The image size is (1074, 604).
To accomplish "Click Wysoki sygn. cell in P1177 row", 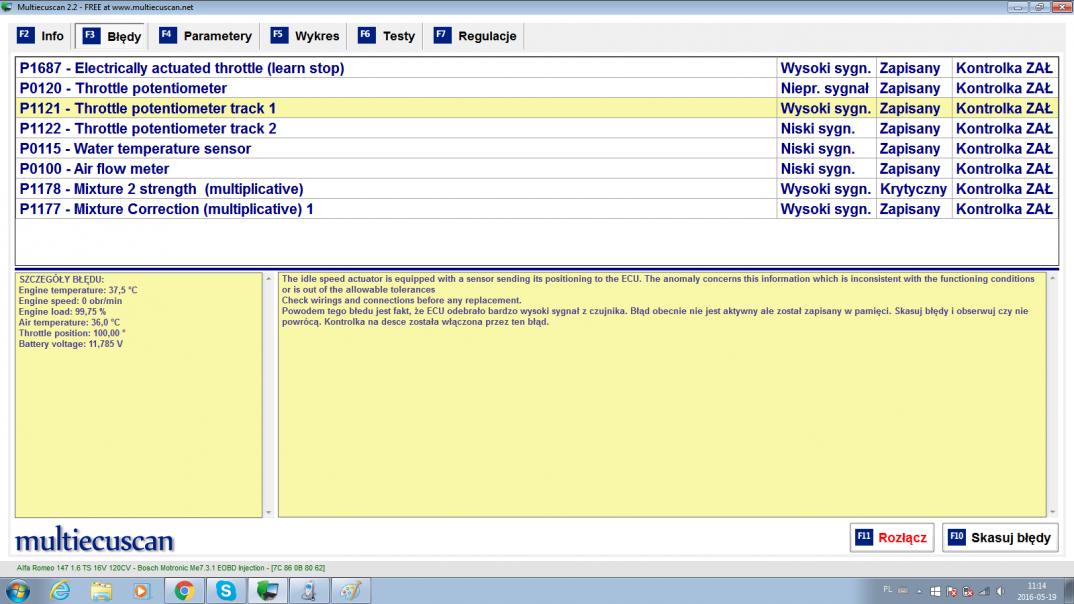I will 825,209.
